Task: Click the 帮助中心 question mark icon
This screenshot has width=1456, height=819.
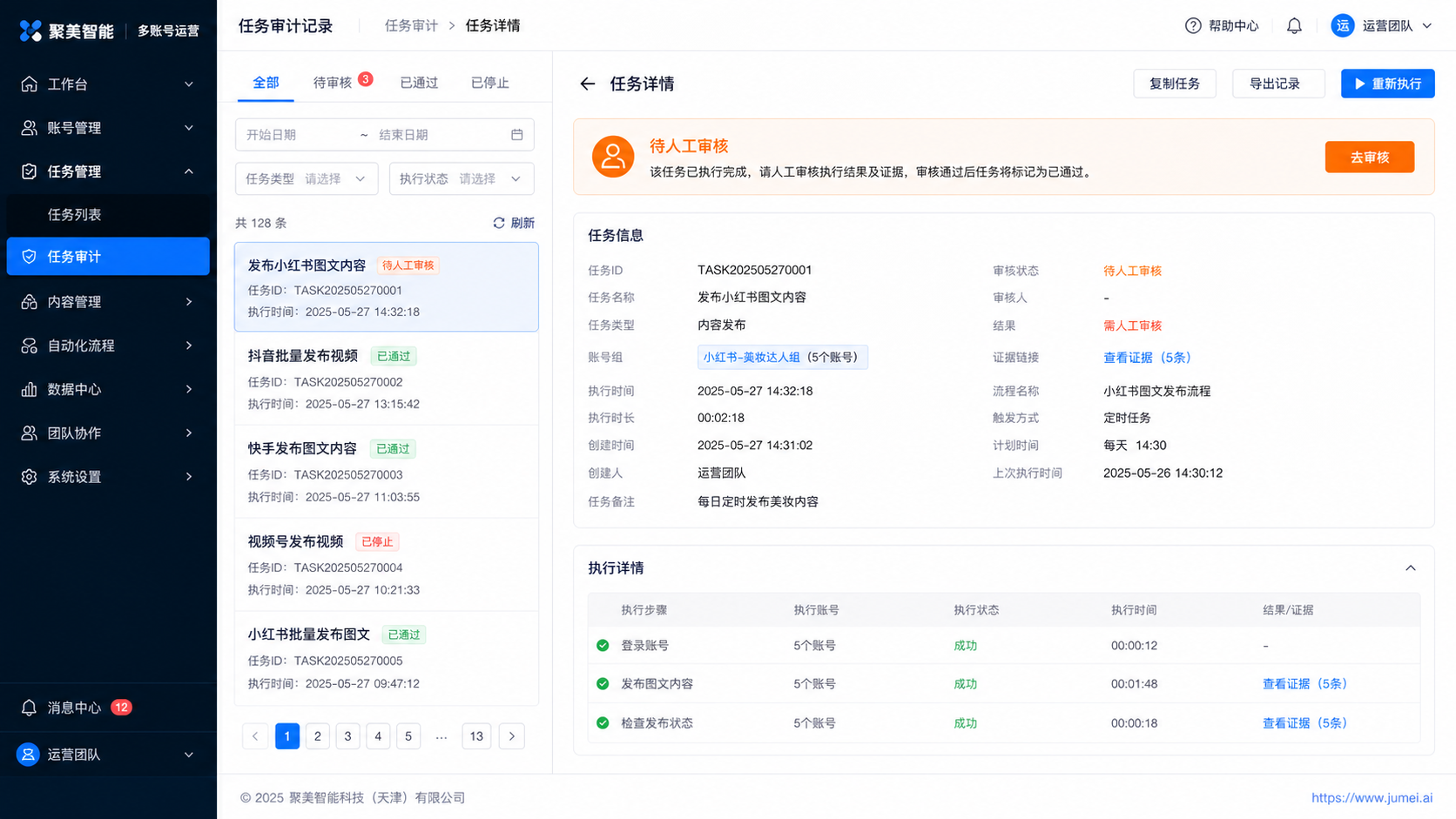Action: click(1193, 26)
